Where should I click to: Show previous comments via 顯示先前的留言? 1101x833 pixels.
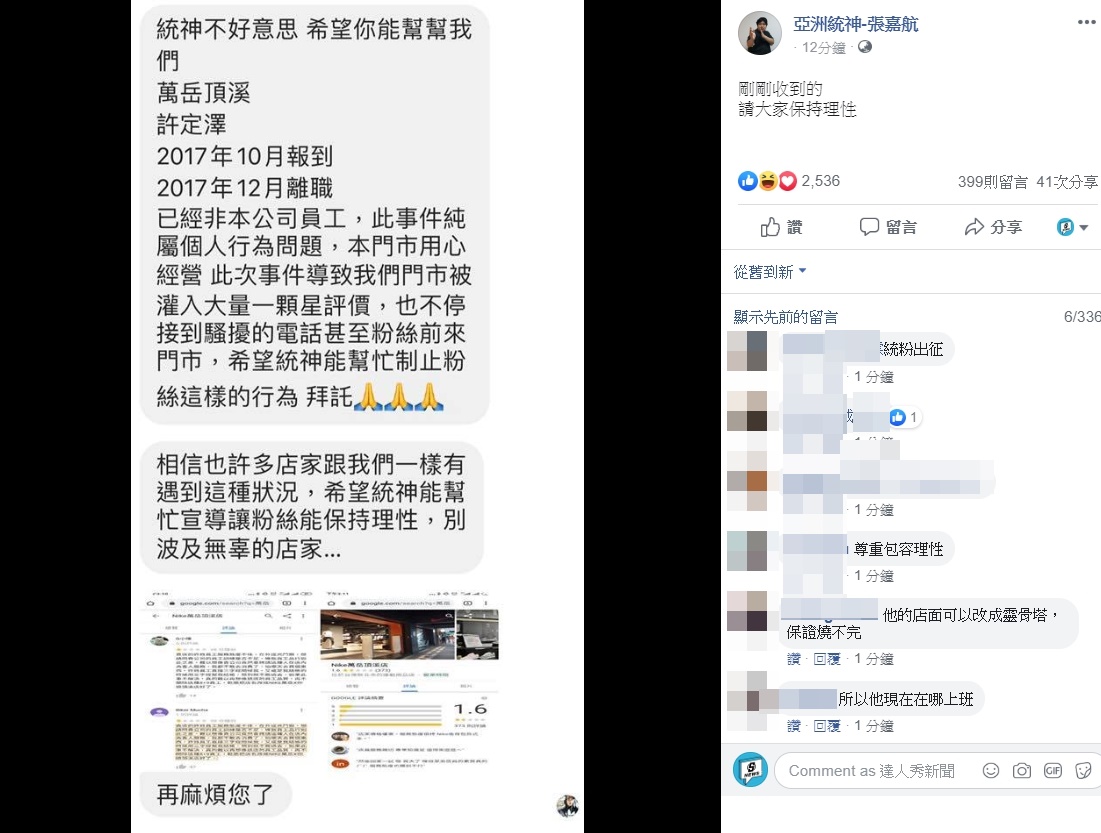point(786,317)
